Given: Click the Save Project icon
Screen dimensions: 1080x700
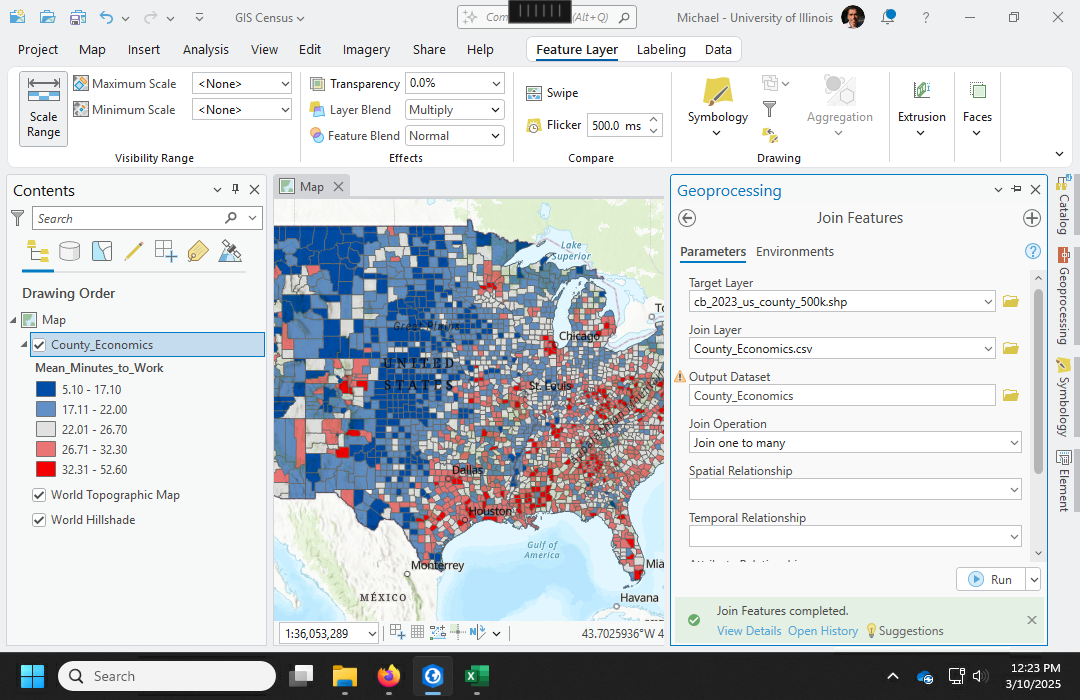Looking at the screenshot, I should coord(78,17).
